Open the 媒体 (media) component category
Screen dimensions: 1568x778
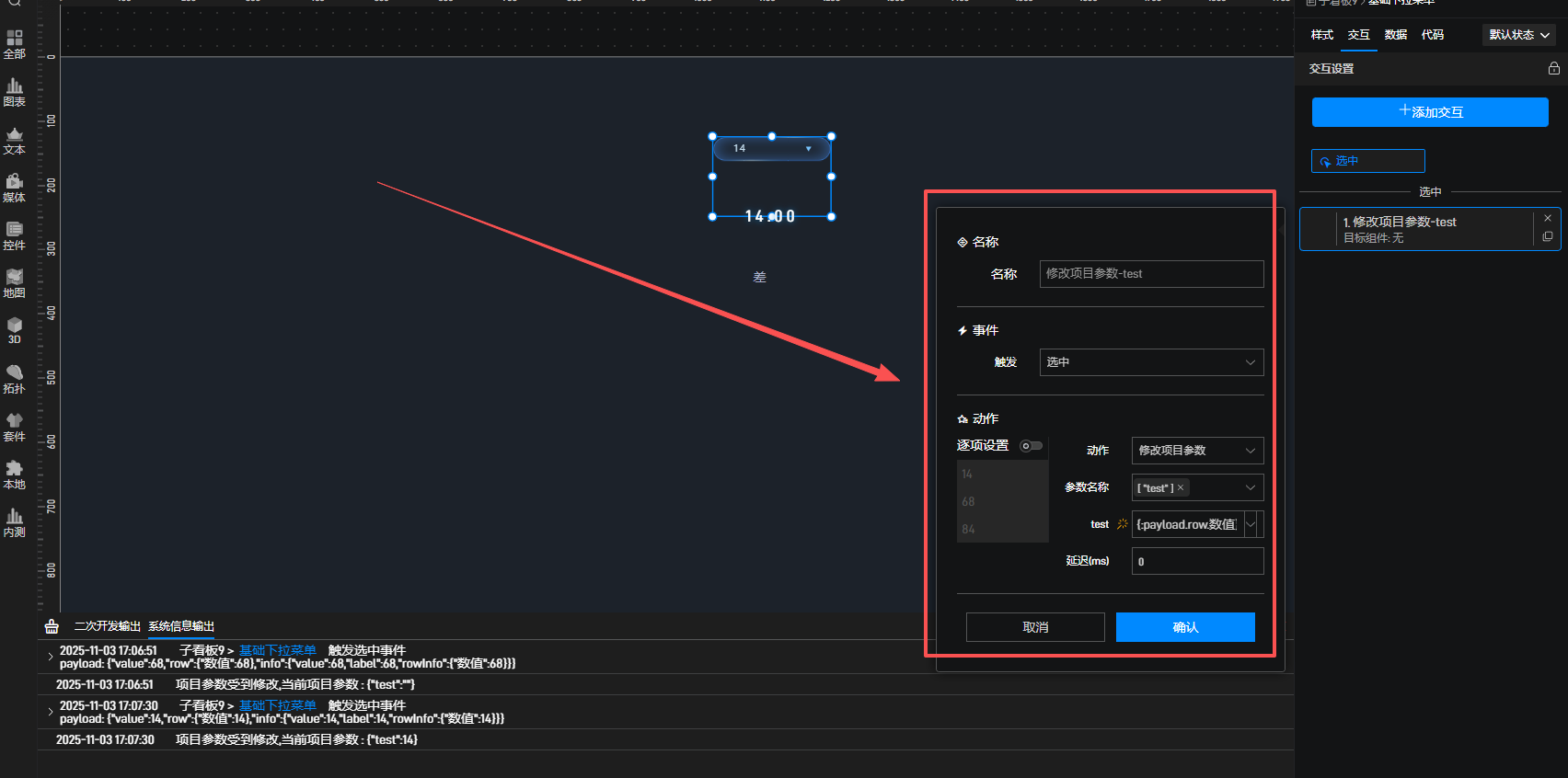click(x=14, y=188)
